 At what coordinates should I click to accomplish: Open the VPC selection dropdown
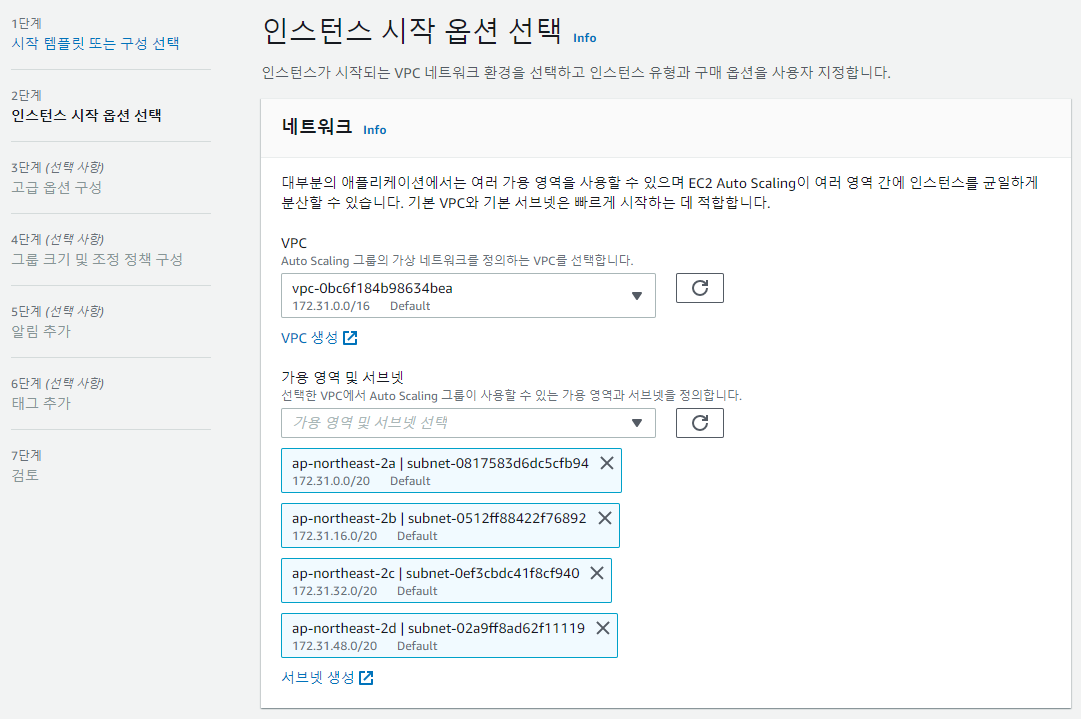click(x=468, y=296)
